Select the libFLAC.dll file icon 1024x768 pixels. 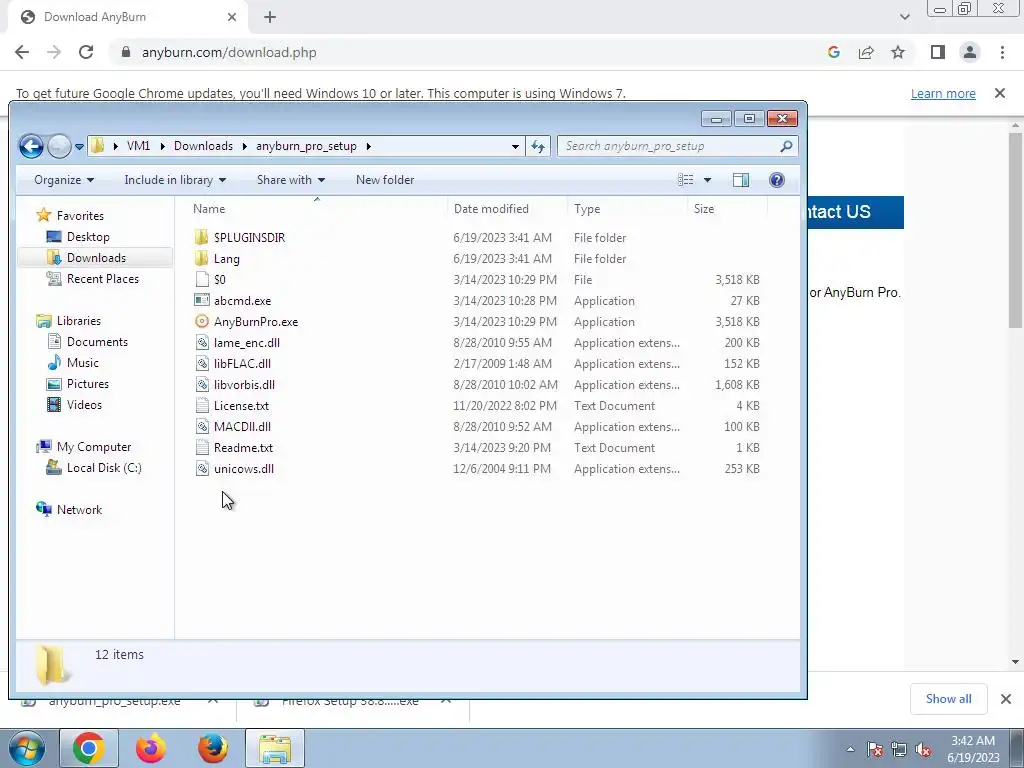(202, 363)
